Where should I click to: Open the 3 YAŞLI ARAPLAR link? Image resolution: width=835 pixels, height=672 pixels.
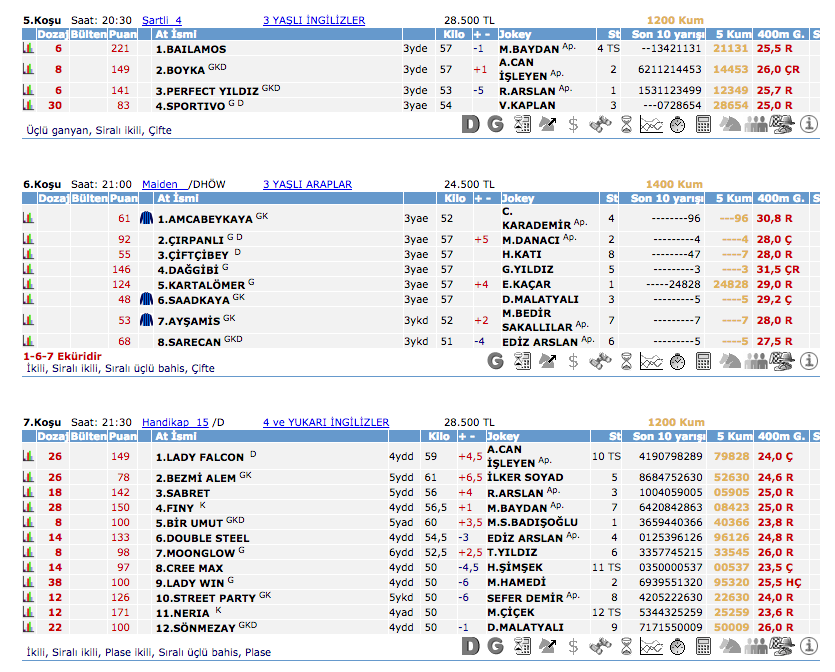(x=307, y=185)
